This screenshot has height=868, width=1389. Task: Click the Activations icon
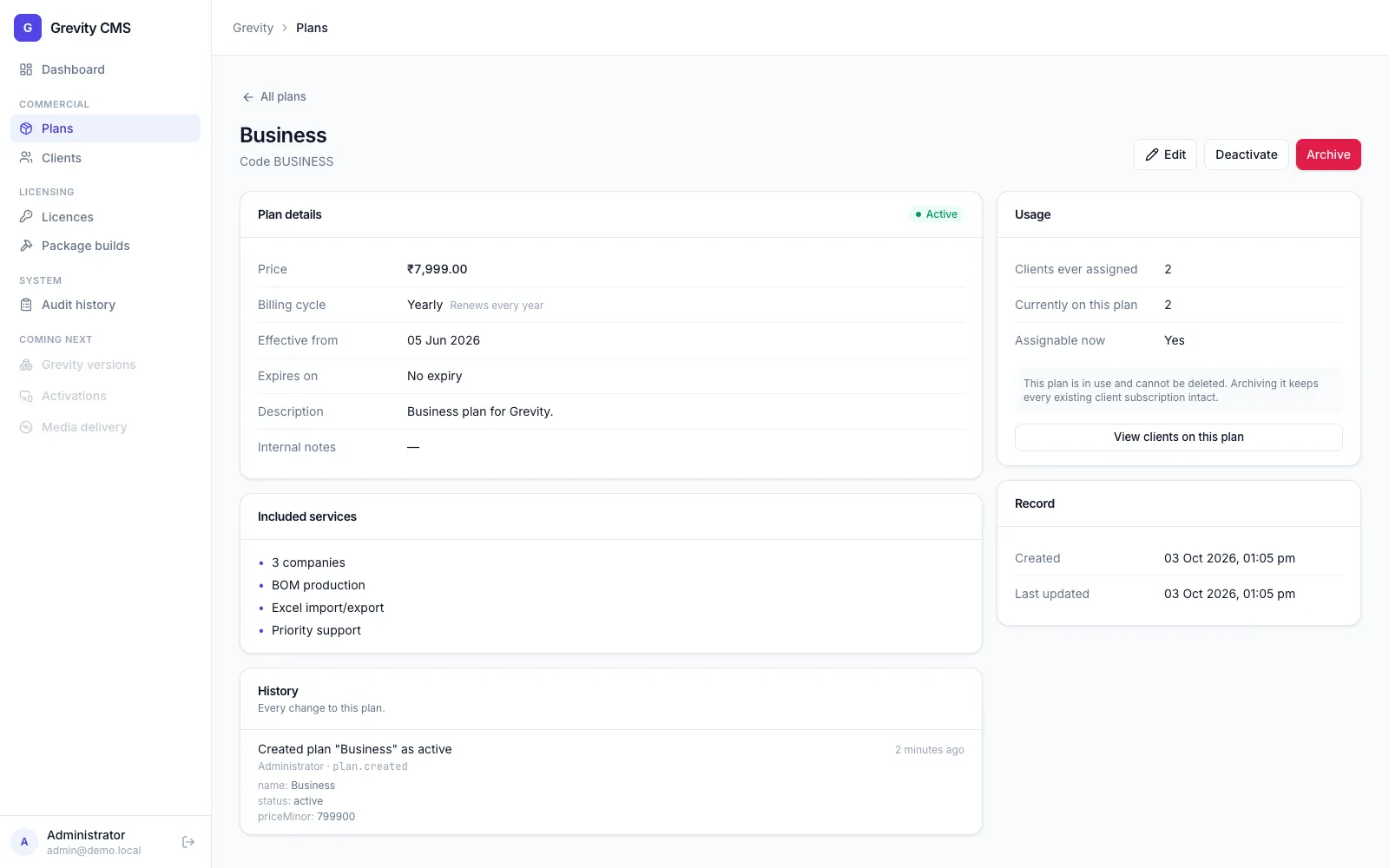pos(26,396)
